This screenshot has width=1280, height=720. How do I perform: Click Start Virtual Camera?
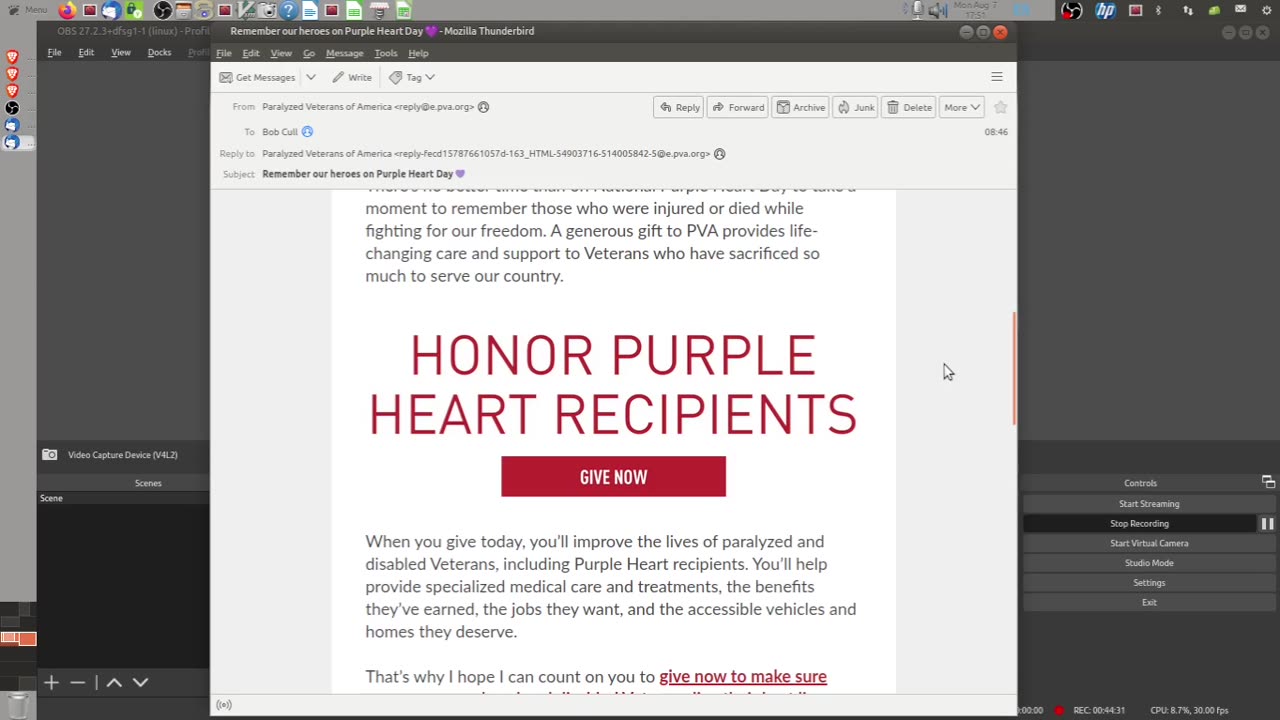point(1149,543)
